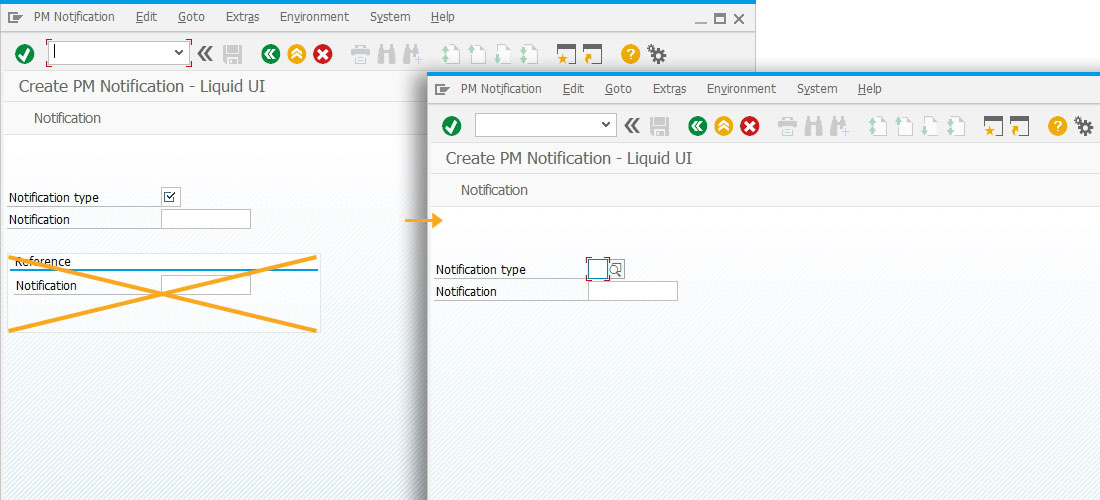Open PM Notification menu in back window
This screenshot has height=500, width=1100.
pyautogui.click(x=74, y=17)
